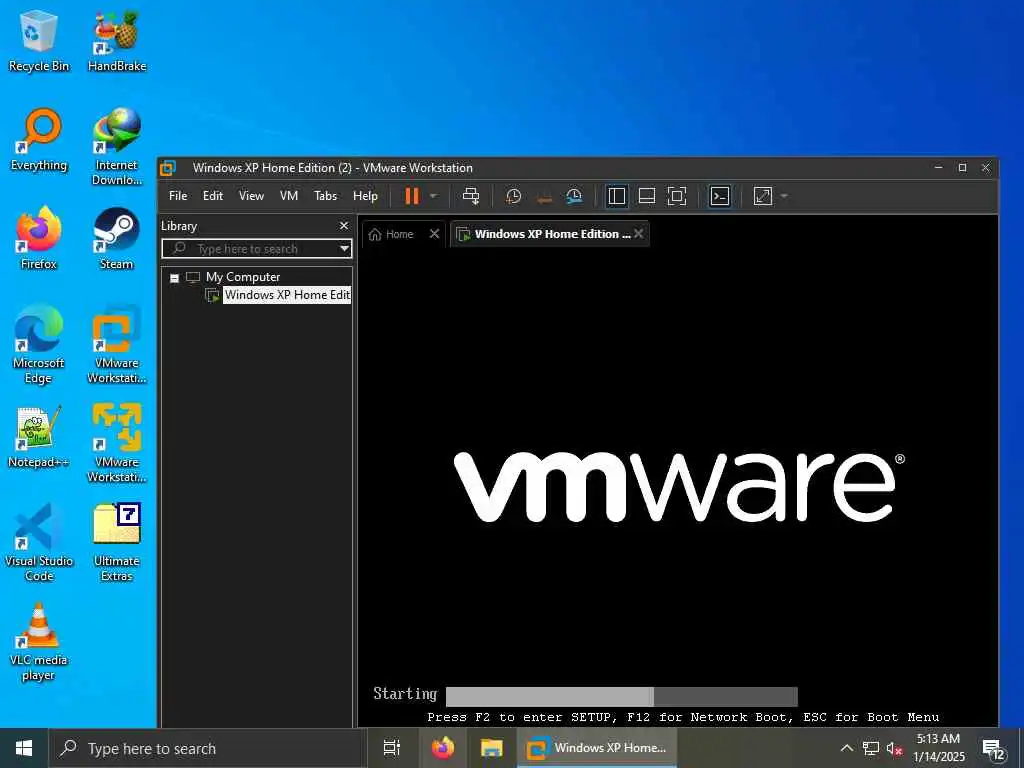Show hidden system tray icons

pos(846,748)
